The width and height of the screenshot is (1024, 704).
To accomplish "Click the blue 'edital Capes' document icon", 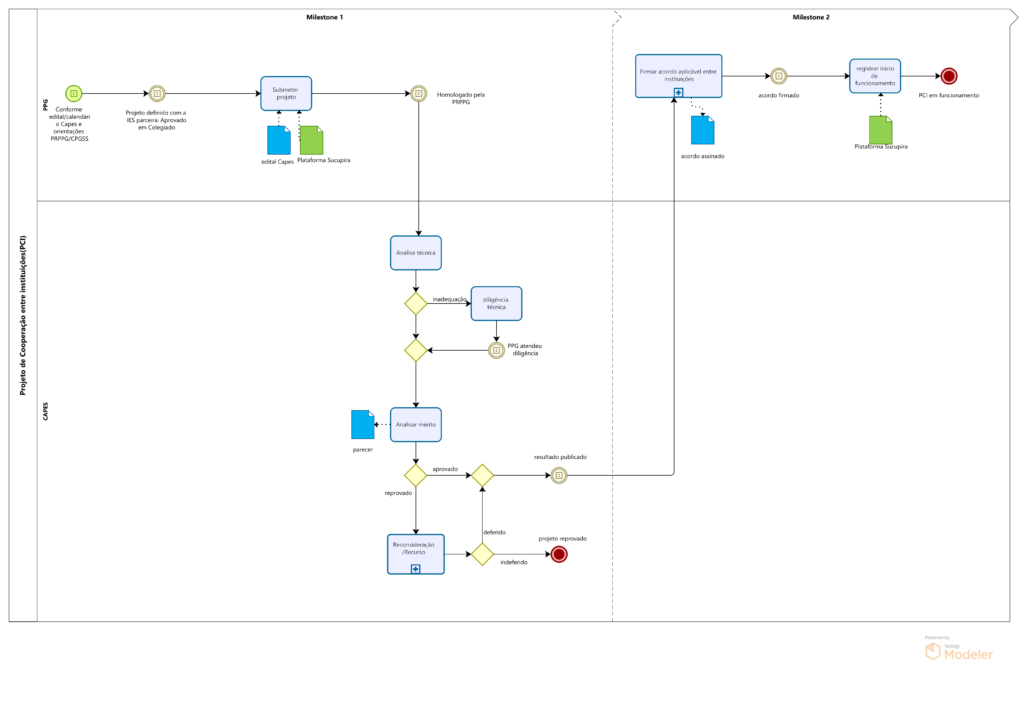I will pos(278,140).
